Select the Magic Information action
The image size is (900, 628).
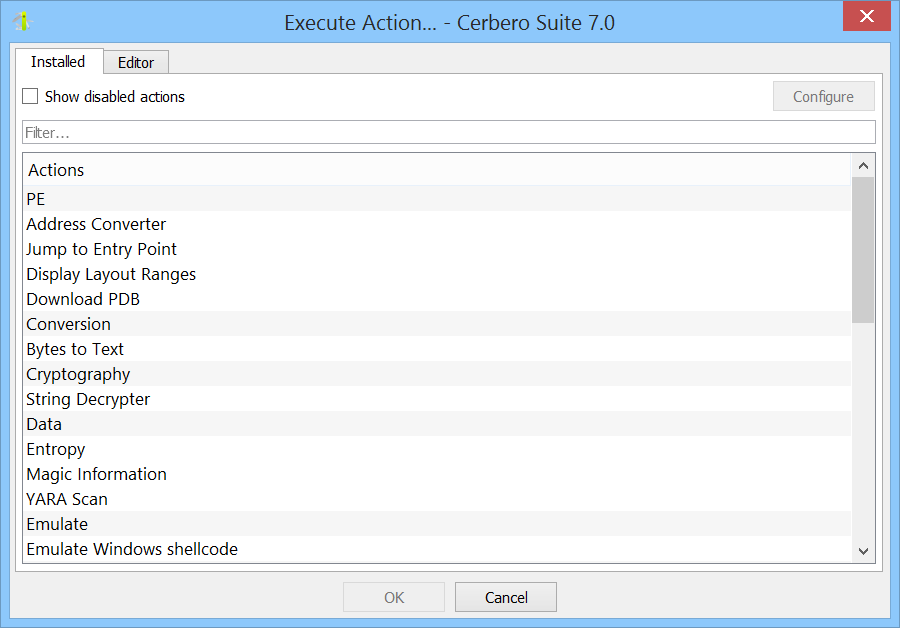point(437,474)
